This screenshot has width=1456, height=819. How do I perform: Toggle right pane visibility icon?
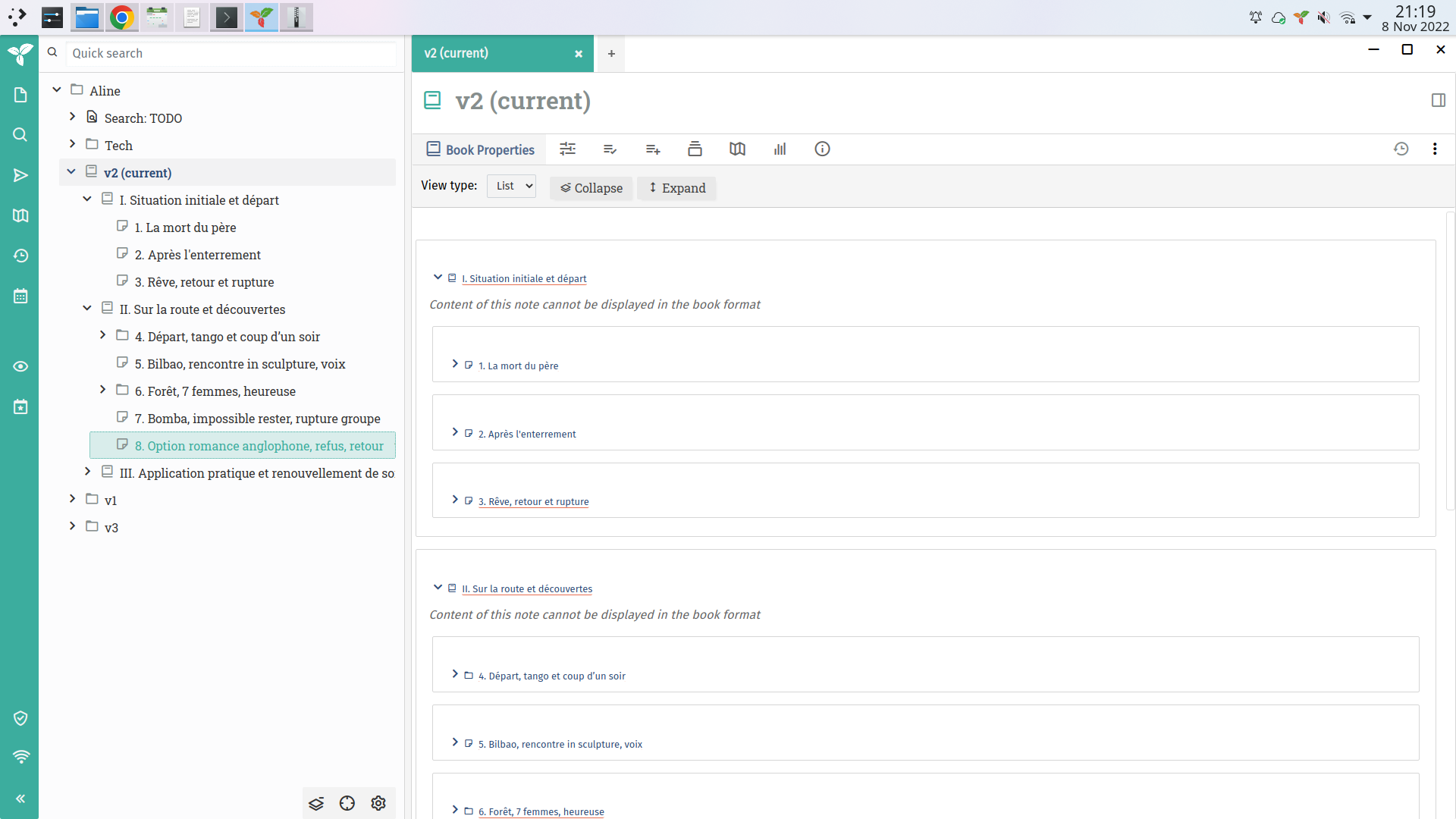tap(1438, 100)
